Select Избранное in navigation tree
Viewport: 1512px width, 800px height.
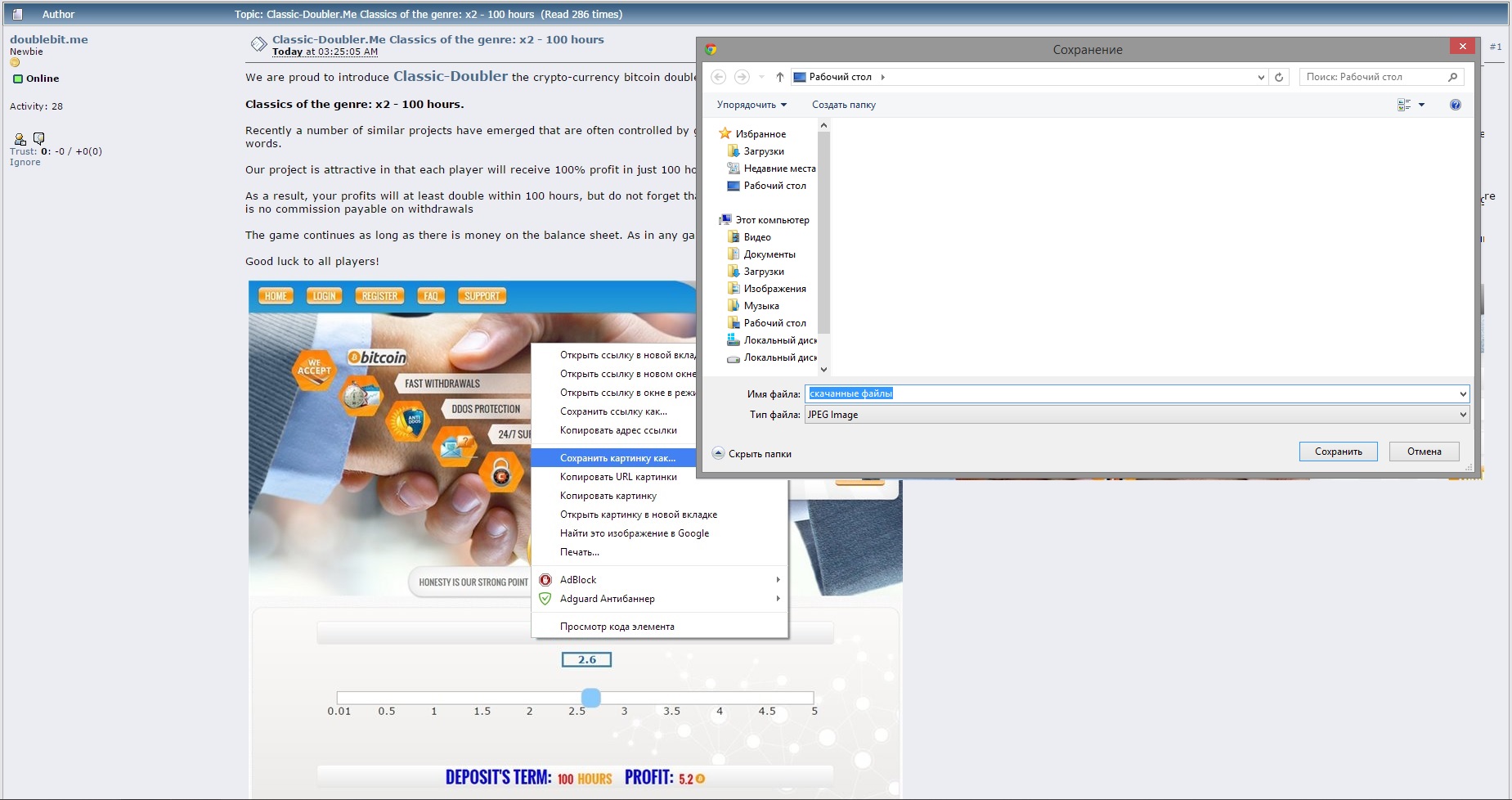pyautogui.click(x=752, y=134)
